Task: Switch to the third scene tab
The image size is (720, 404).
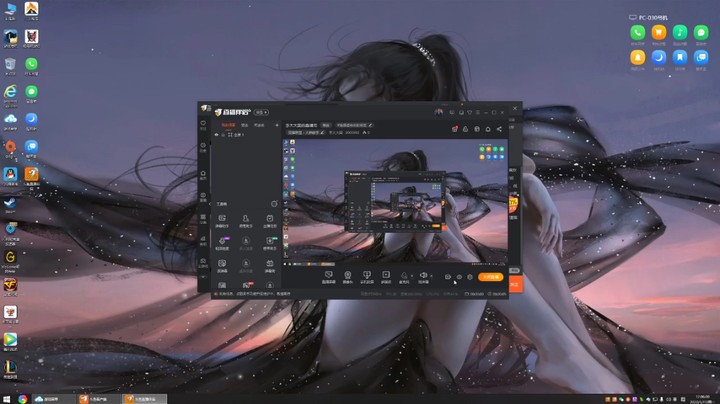Action: (259, 125)
